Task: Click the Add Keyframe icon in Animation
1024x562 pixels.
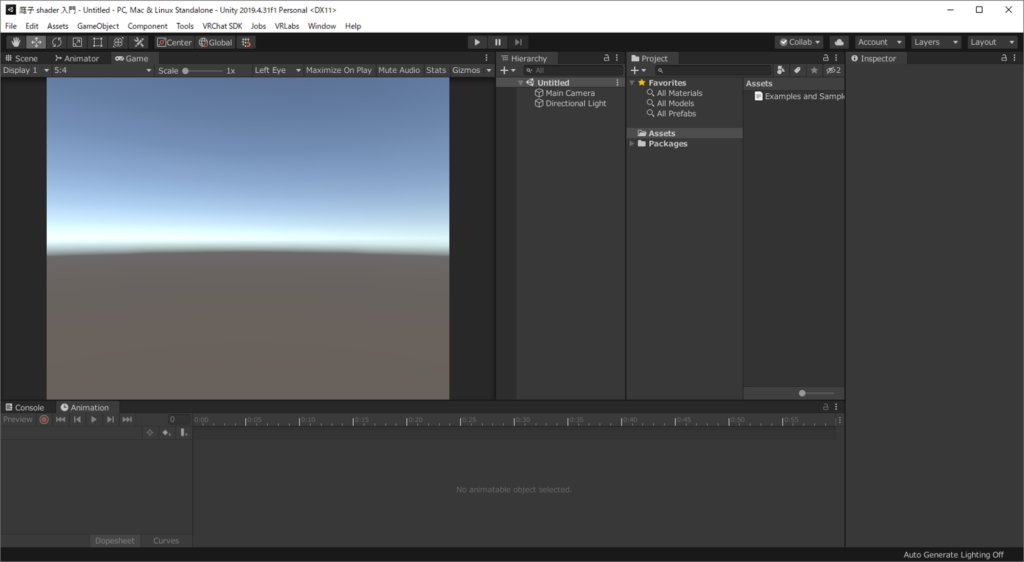Action: coord(167,433)
